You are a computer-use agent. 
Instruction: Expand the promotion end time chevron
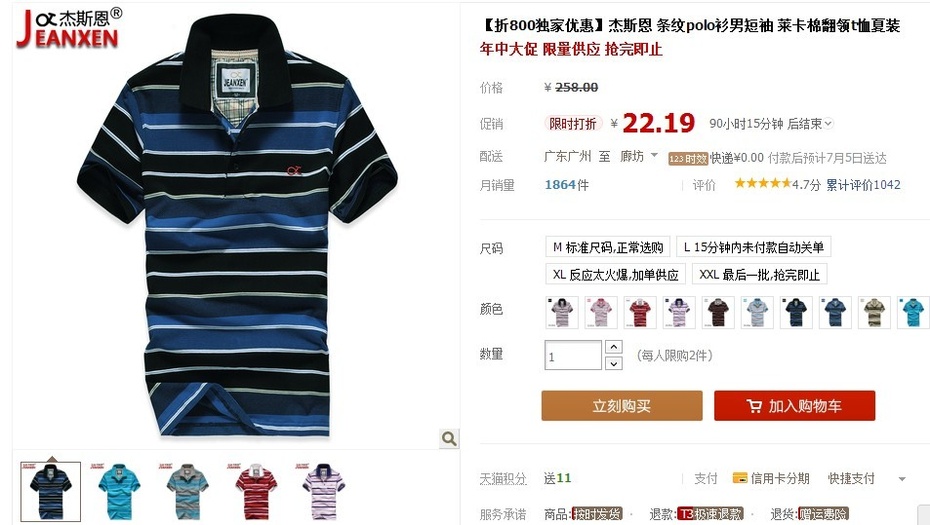[x=829, y=123]
